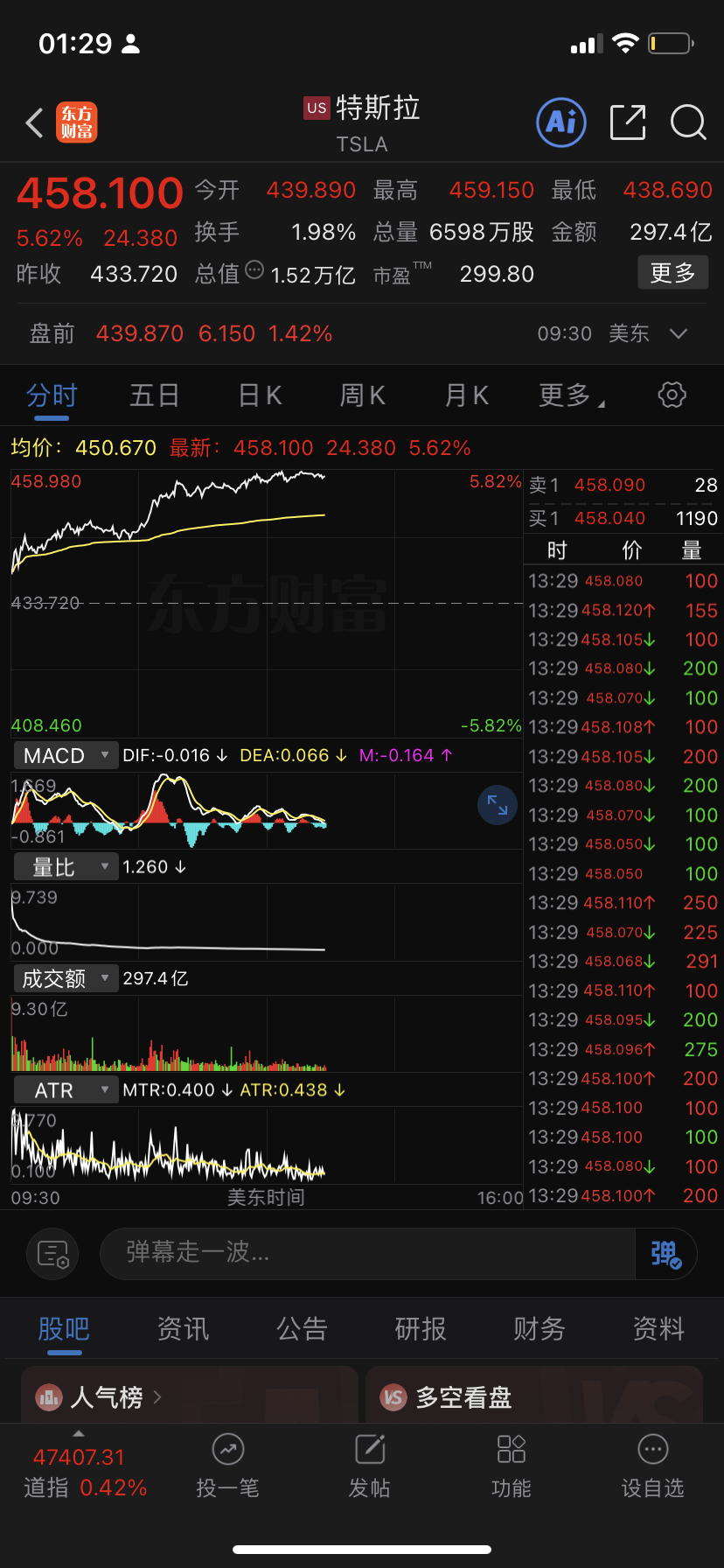Tap the 均价 450.670 label
Screen dimensions: 724x1568
[x=83, y=448]
